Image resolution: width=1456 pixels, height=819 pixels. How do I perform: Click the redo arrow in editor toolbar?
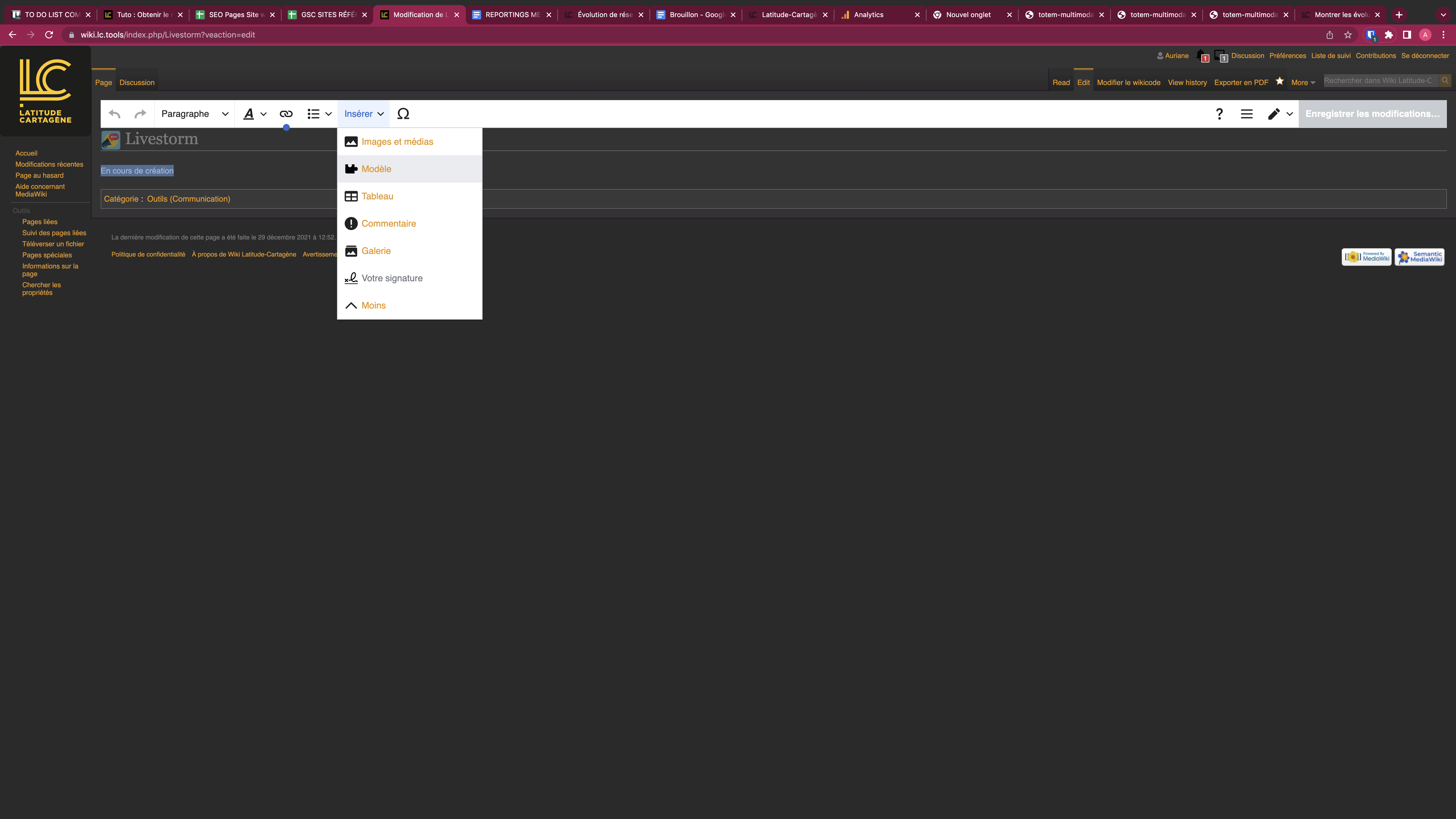[x=140, y=114]
